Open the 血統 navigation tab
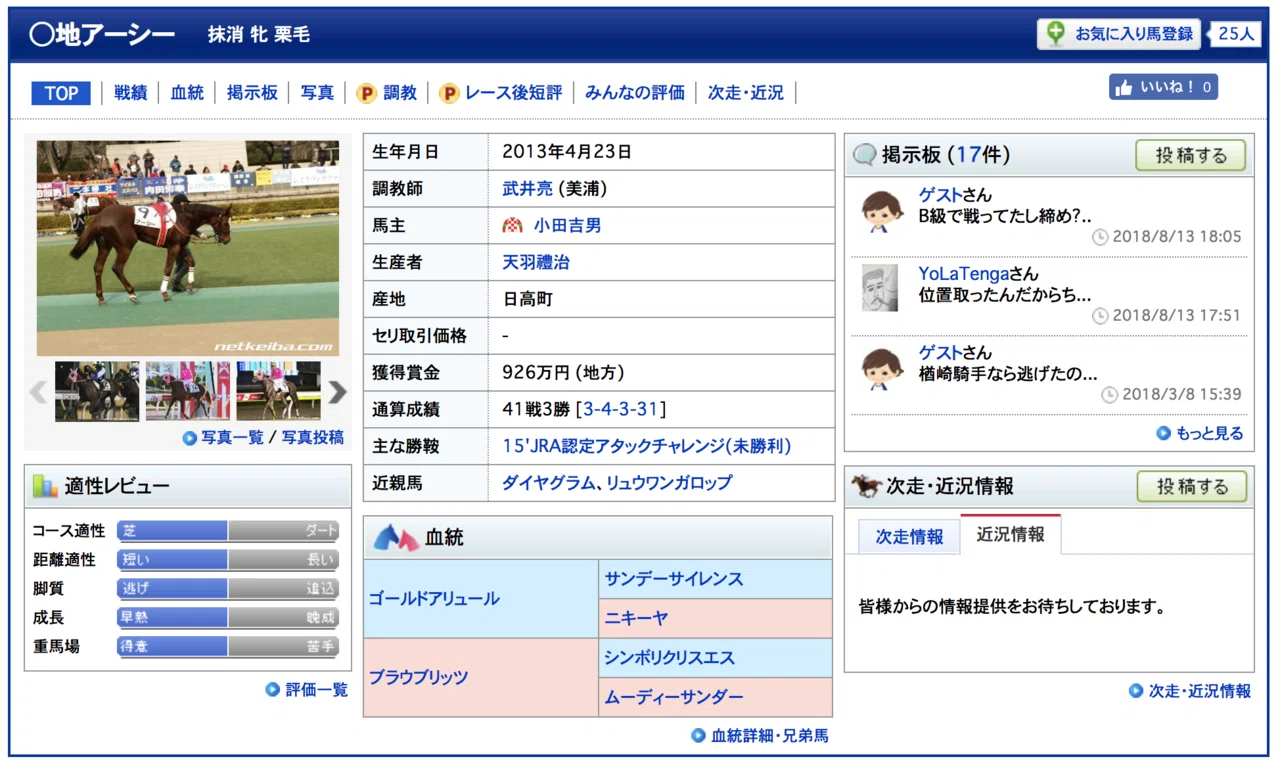The image size is (1280, 761). [187, 93]
